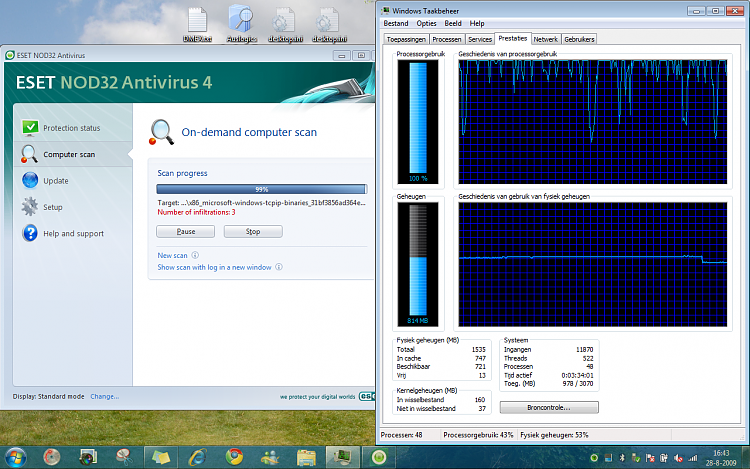
Task: Select the 'Protection status' sidebar label
Action: [72, 128]
